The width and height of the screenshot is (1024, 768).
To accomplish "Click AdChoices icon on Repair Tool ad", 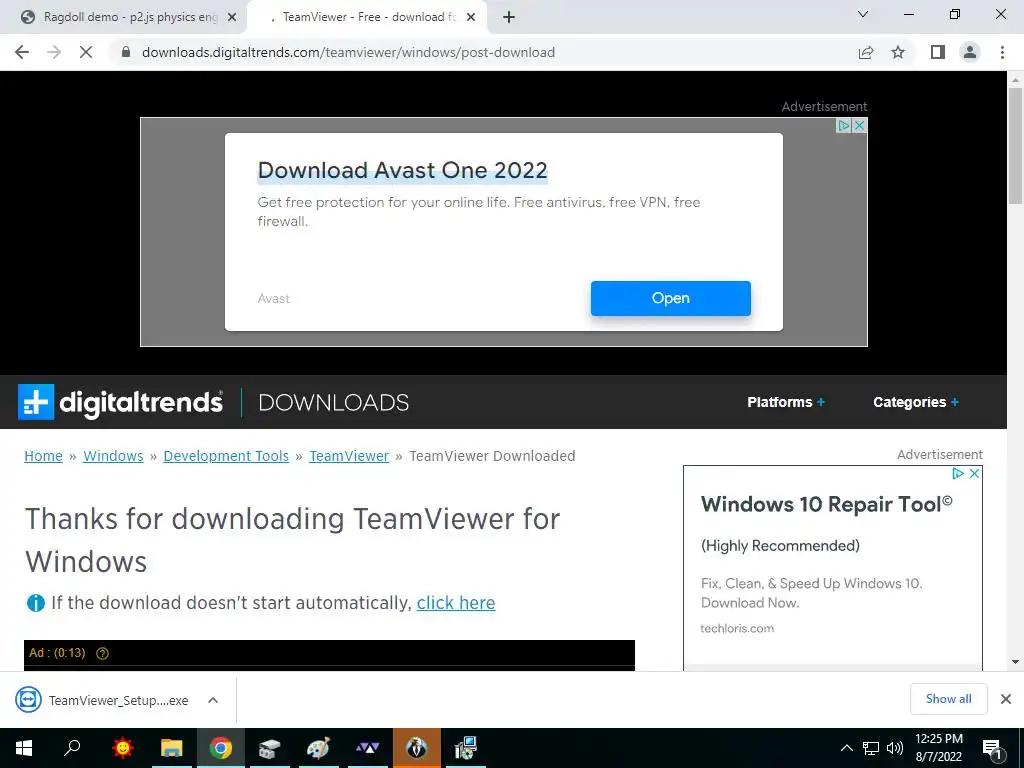I will [x=958, y=473].
